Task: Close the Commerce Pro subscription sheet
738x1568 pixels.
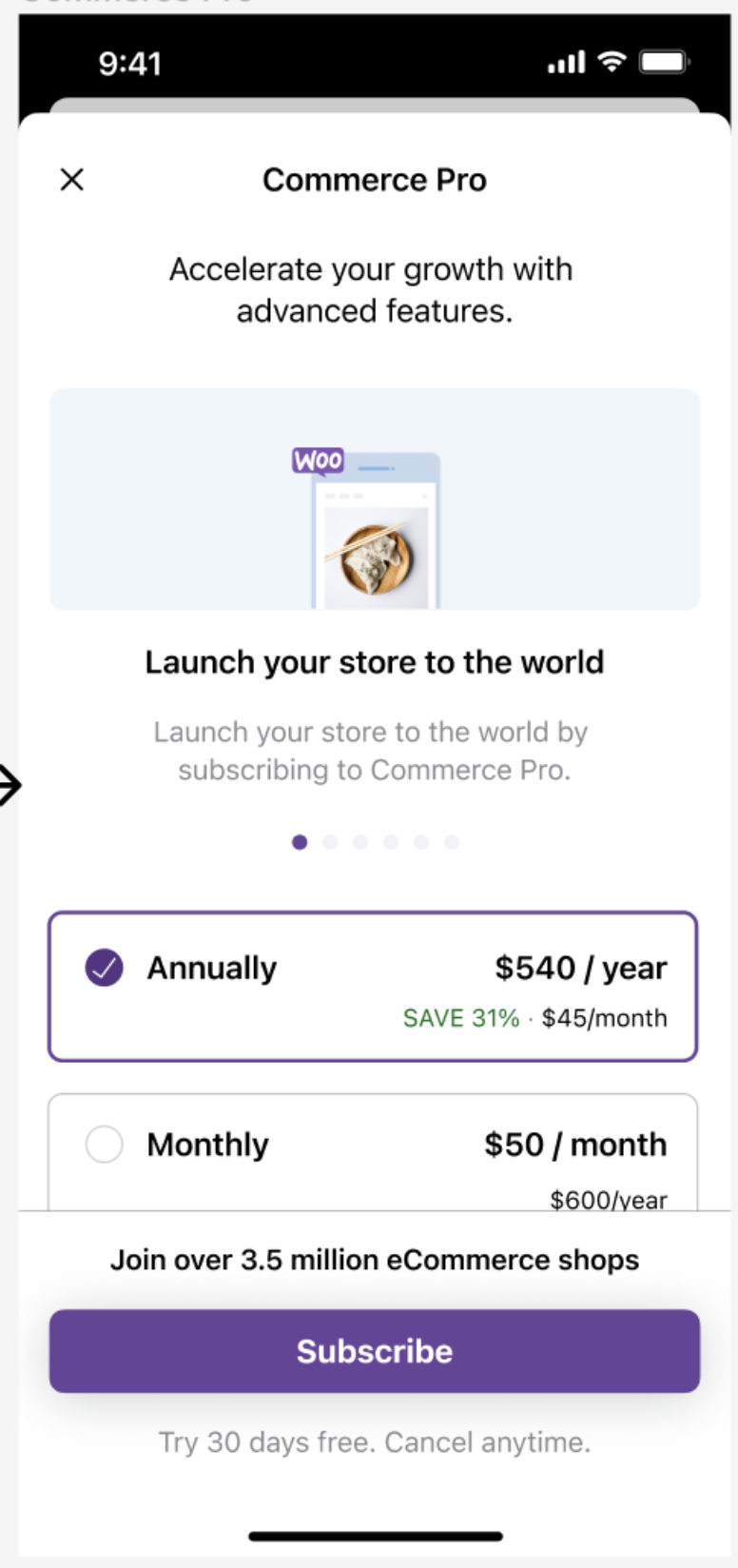Action: 71,180
